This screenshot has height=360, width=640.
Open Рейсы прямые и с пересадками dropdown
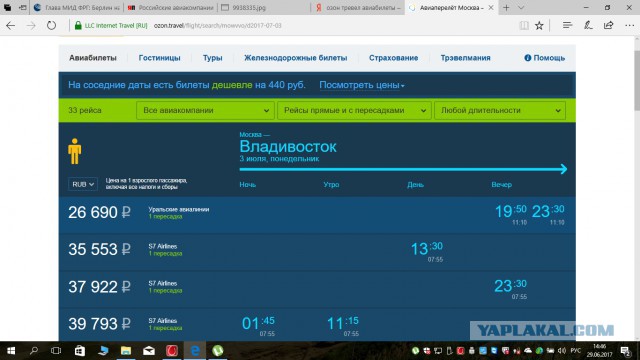coord(354,111)
